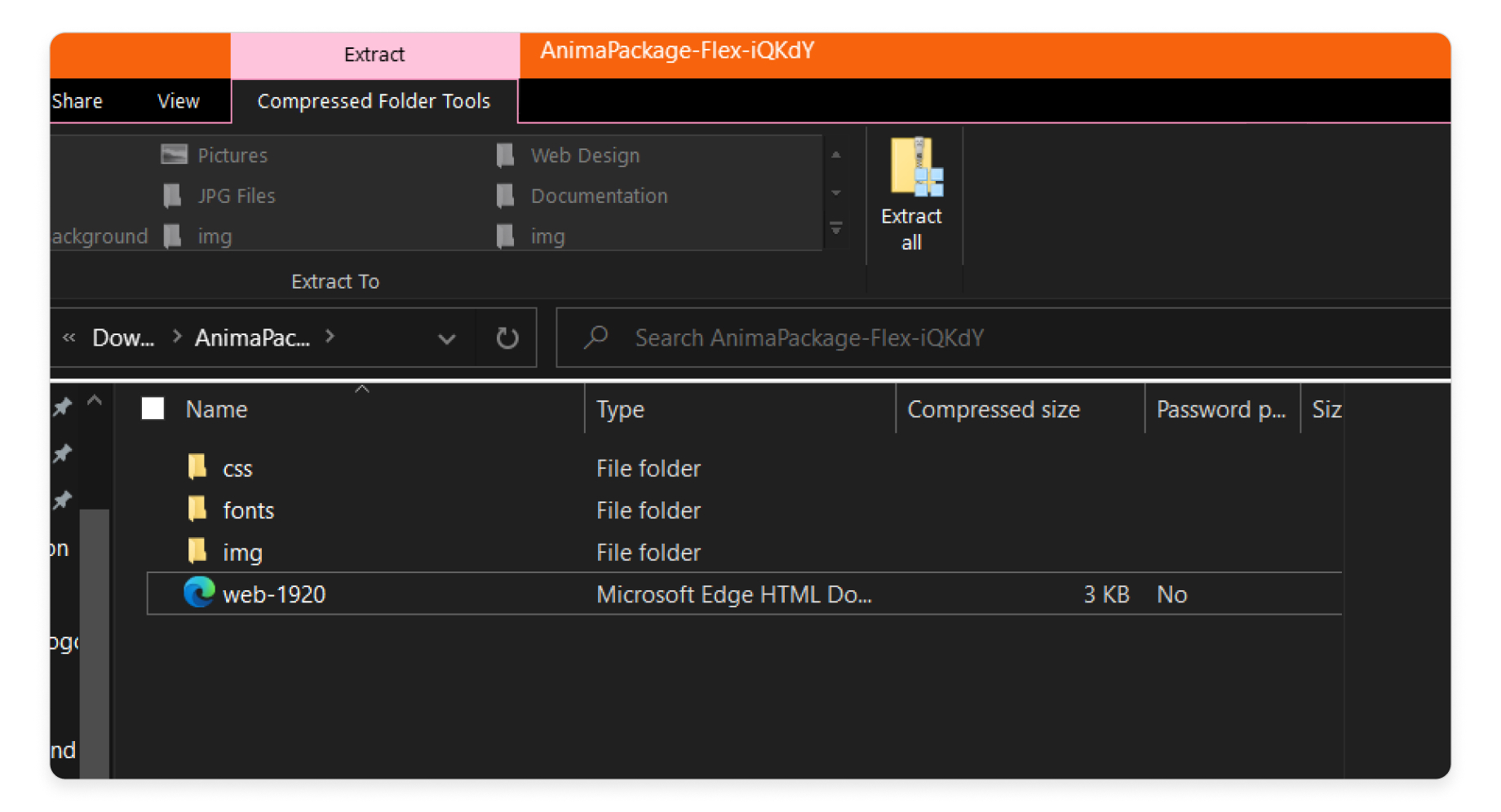This screenshot has height=812, width=1501.
Task: Open the View ribbon tab
Action: (178, 101)
